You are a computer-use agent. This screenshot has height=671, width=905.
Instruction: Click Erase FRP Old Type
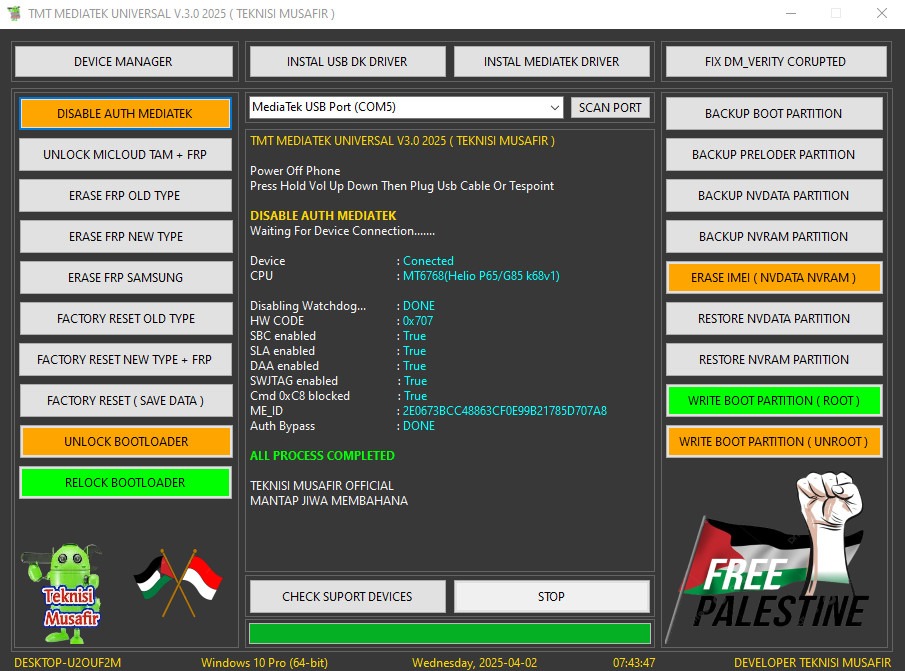click(x=125, y=196)
